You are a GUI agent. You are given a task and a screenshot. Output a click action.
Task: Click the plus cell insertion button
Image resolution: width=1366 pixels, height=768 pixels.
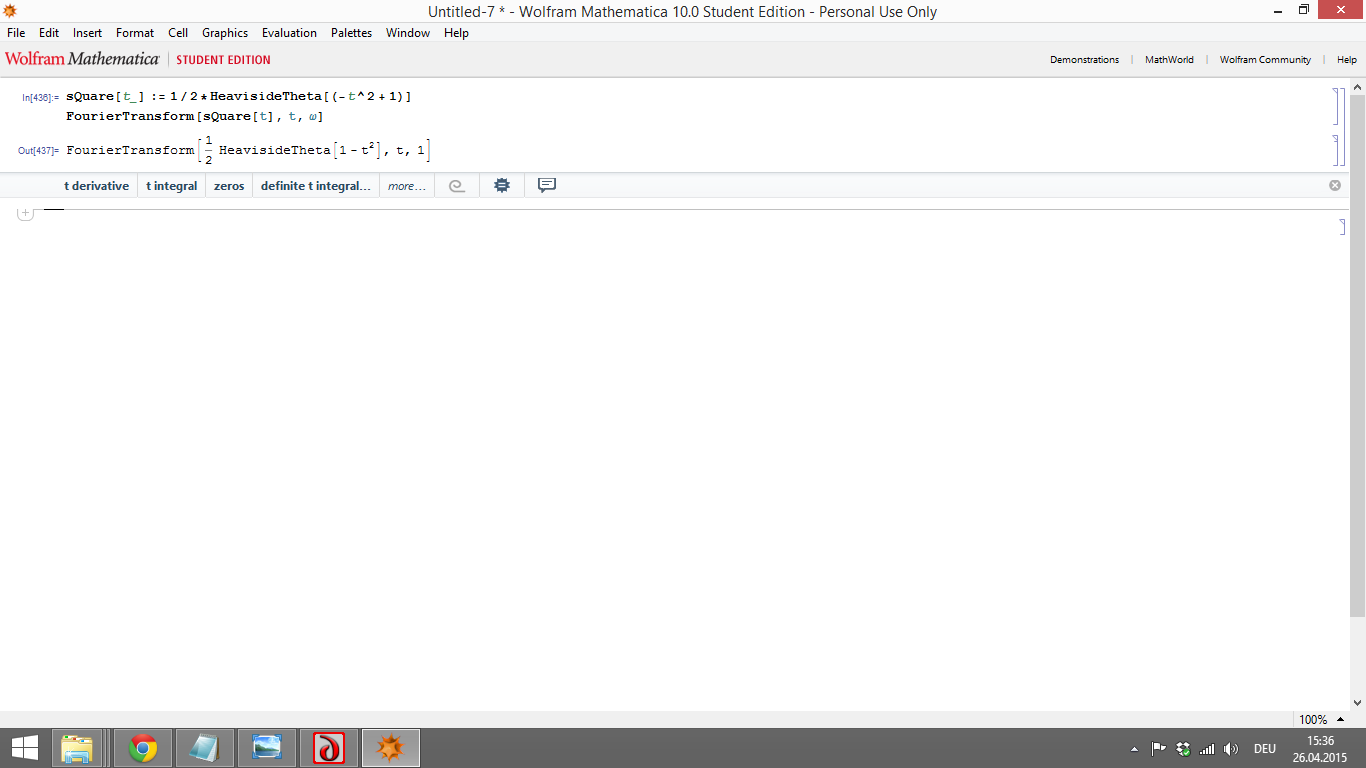coord(25,212)
